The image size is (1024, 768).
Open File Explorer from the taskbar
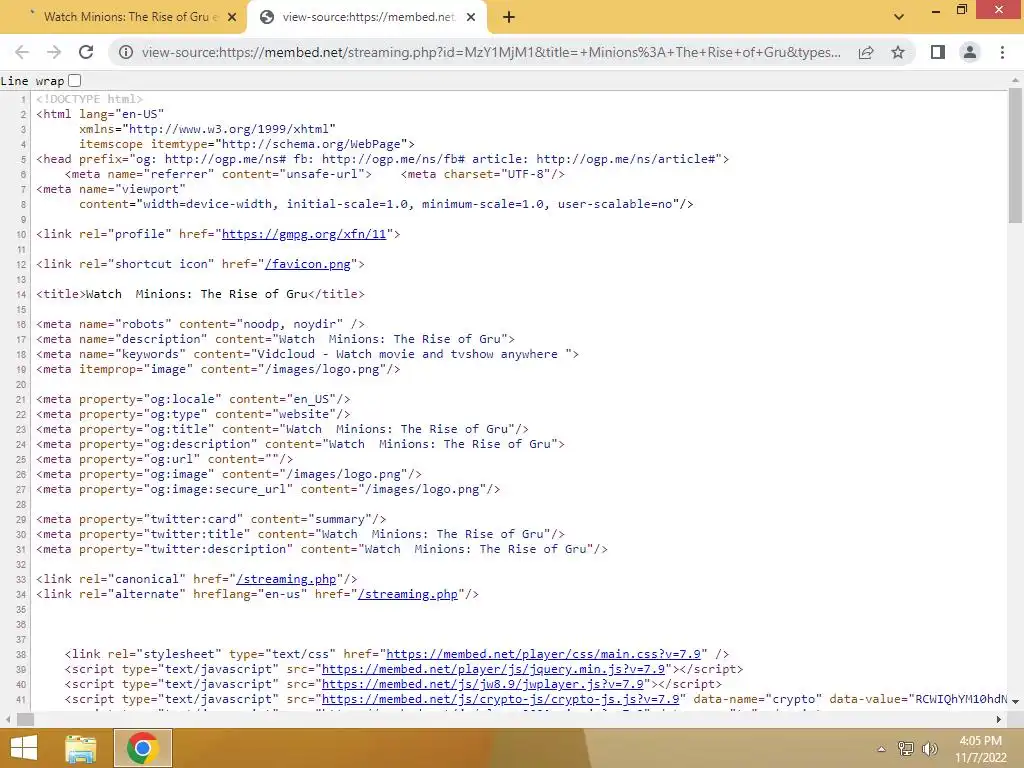coord(80,748)
